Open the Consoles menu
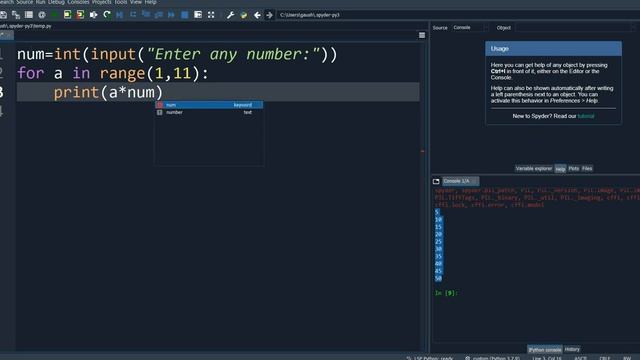640x360 pixels. (x=78, y=2)
